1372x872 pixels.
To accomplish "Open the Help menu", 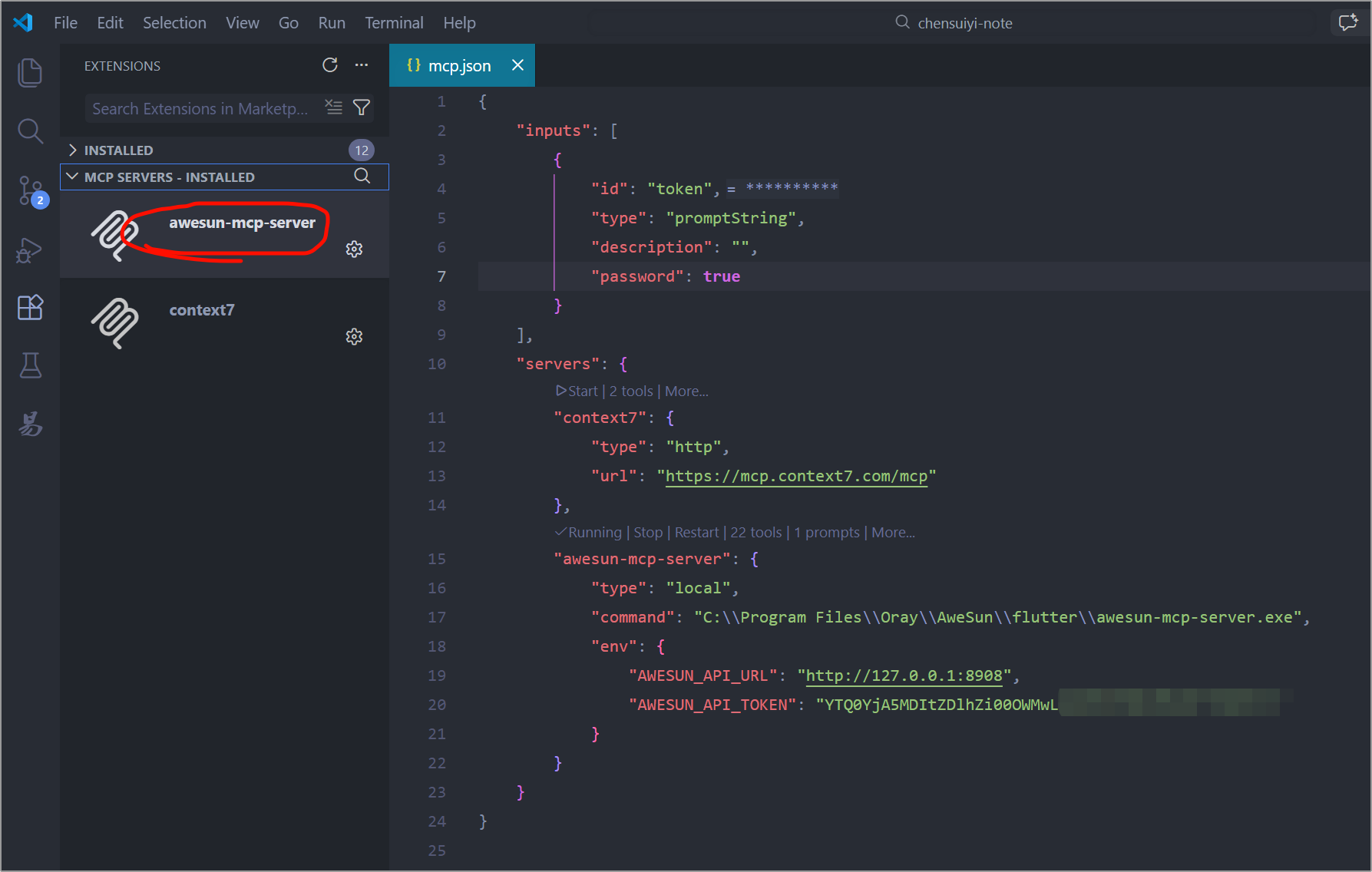I will click(x=459, y=23).
